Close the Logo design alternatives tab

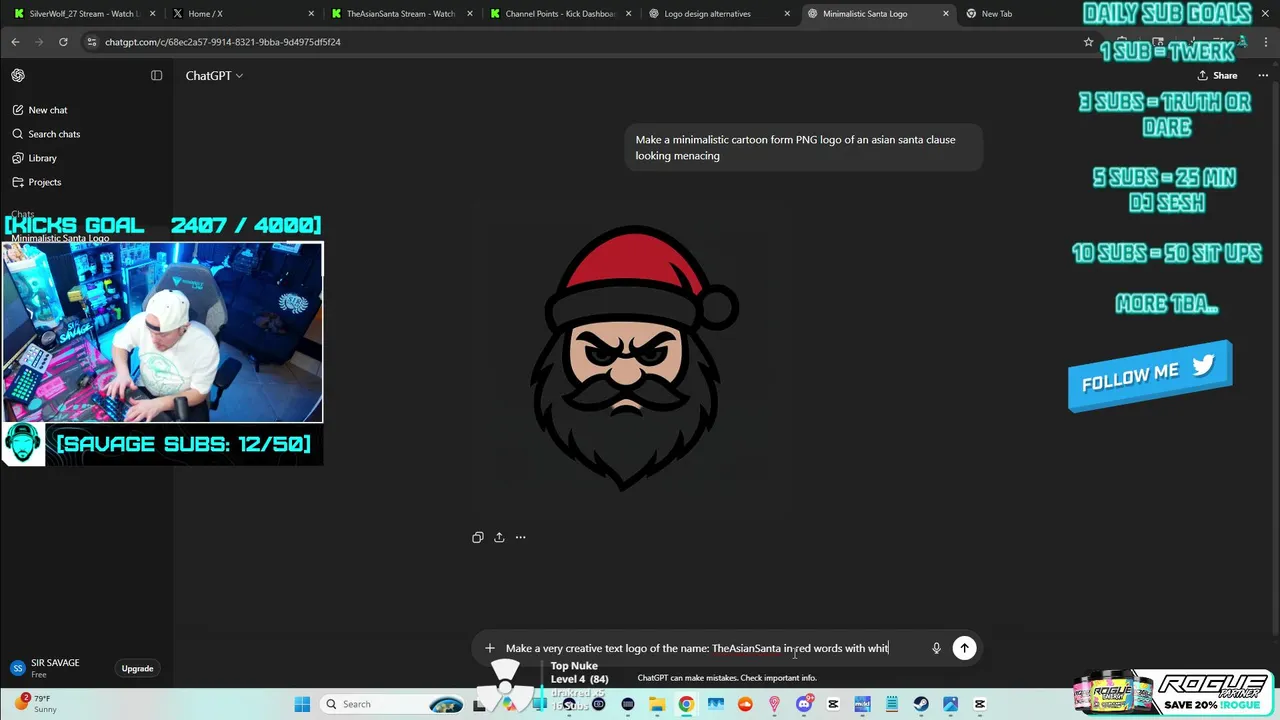[x=787, y=14]
